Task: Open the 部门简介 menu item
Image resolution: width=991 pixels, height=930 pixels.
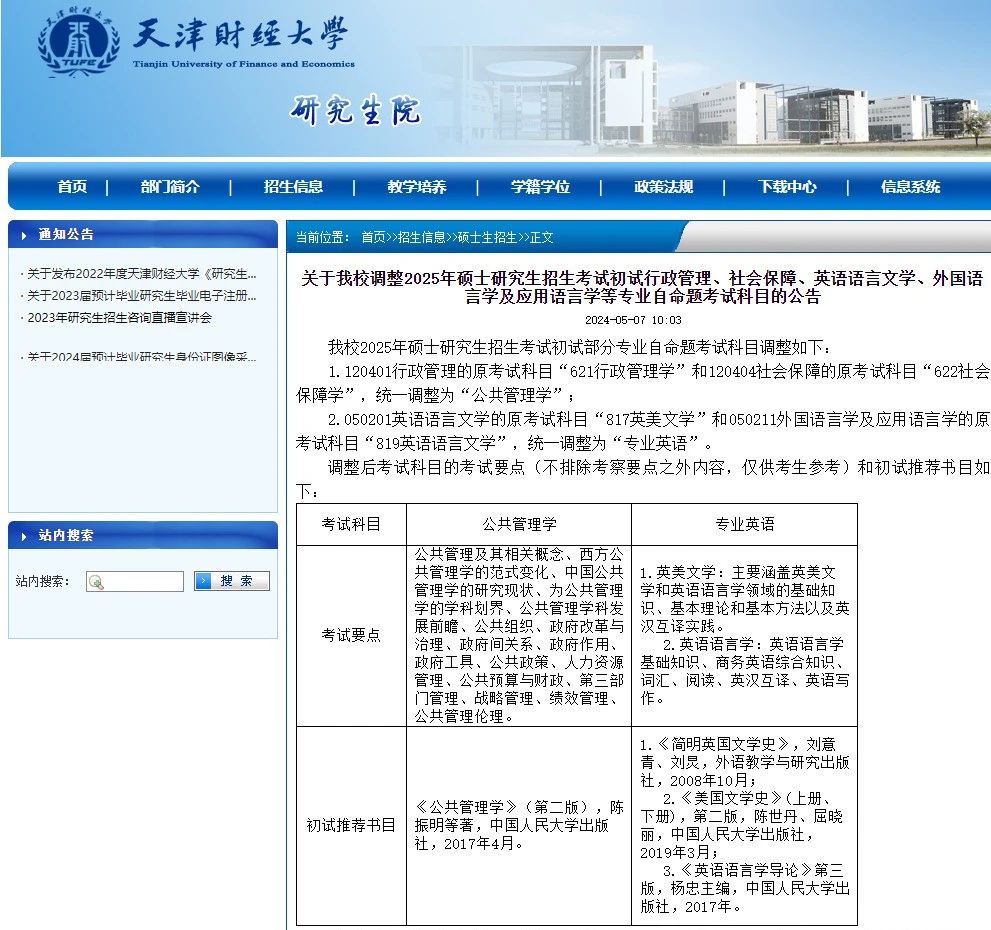Action: point(170,187)
